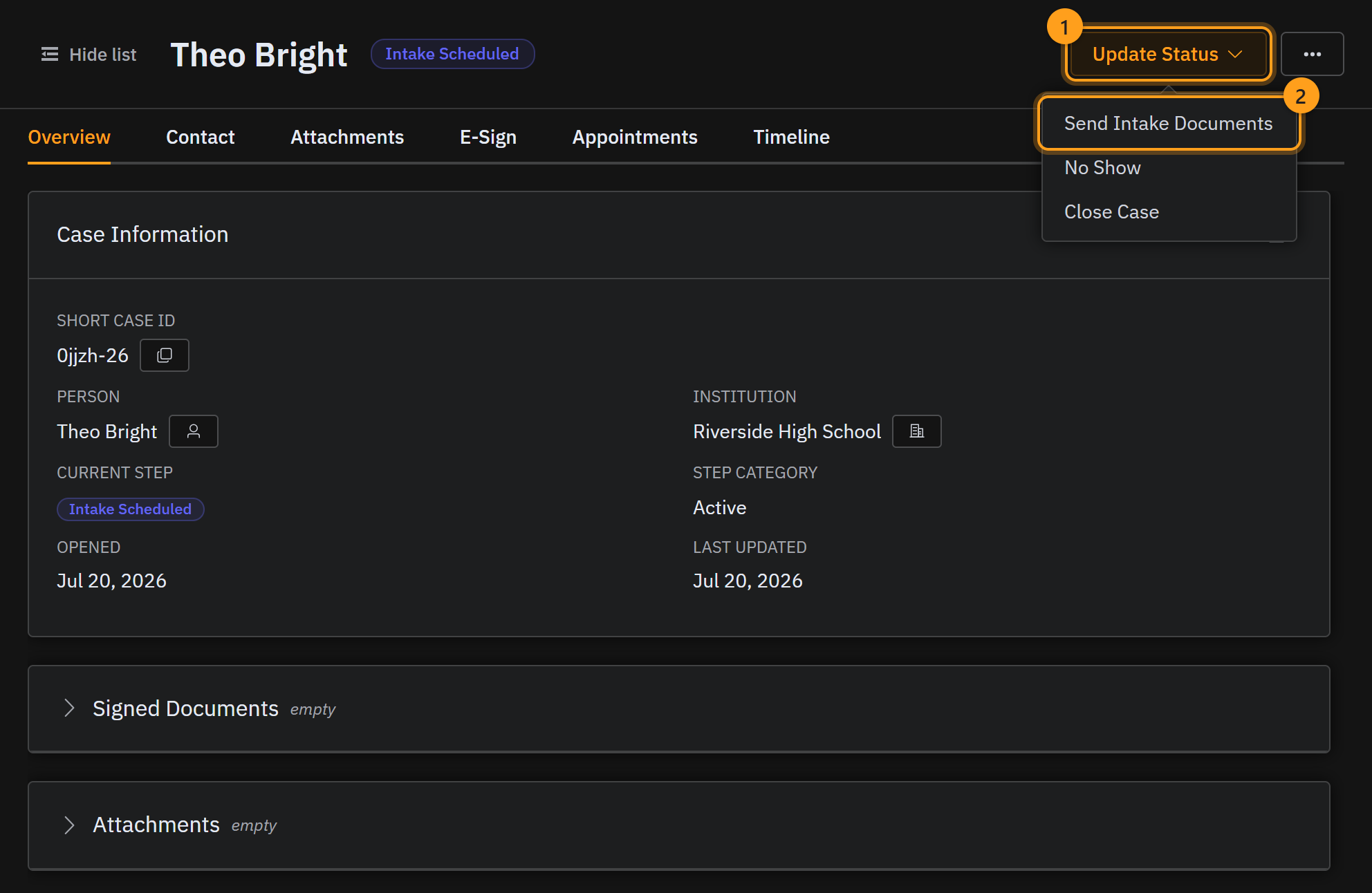
Task: Open the Update Status dropdown
Action: click(1168, 54)
